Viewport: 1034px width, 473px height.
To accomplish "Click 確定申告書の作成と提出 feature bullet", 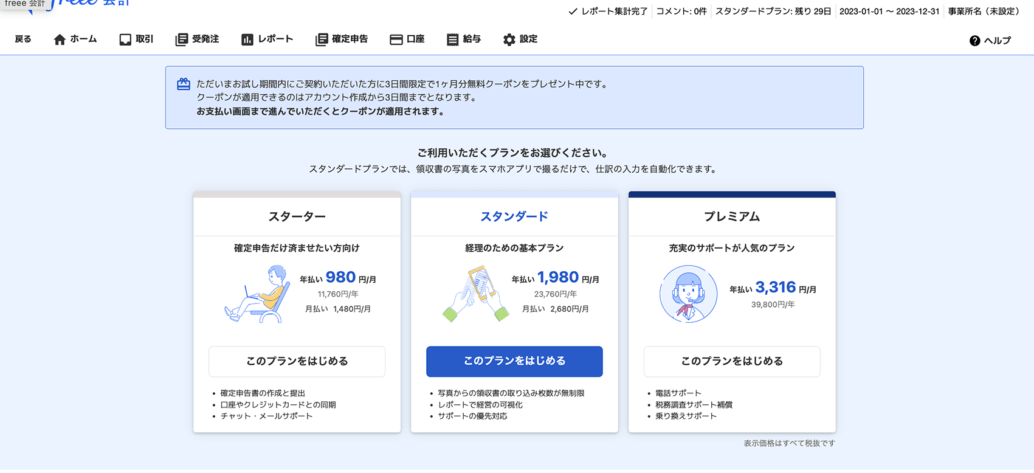I will point(263,393).
